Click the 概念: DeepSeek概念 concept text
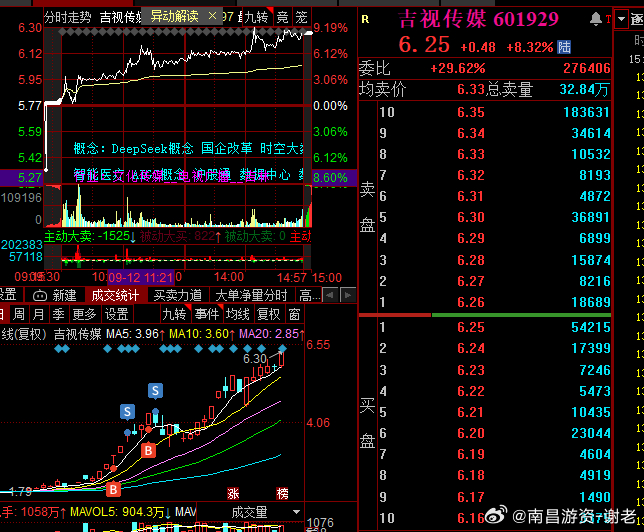Image resolution: width=644 pixels, height=532 pixels. click(133, 148)
